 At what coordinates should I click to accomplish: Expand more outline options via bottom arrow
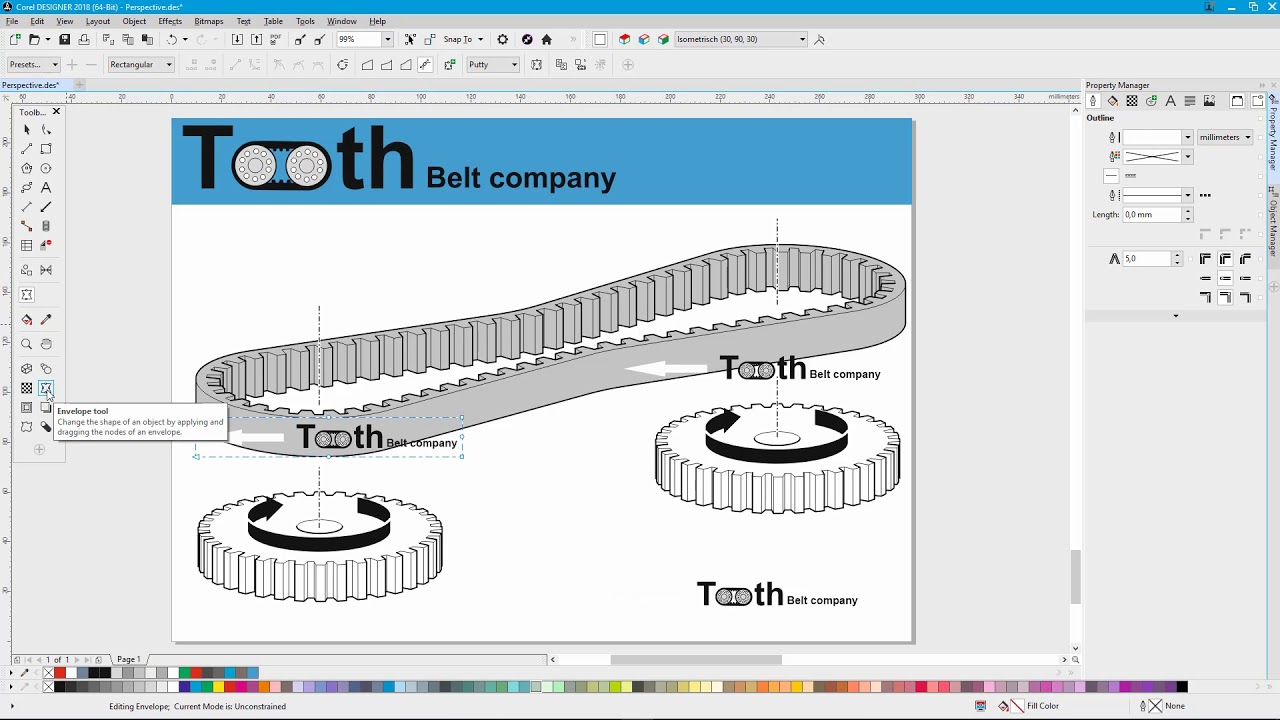coord(1175,316)
